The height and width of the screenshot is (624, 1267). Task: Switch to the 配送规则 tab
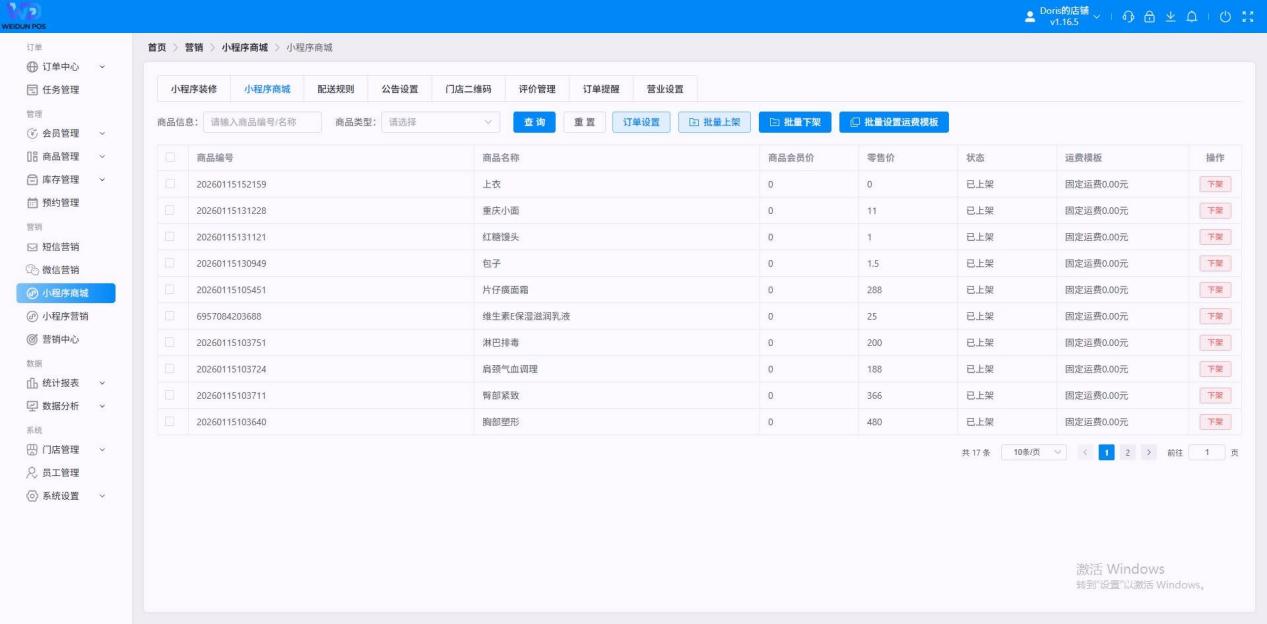pyautogui.click(x=336, y=89)
